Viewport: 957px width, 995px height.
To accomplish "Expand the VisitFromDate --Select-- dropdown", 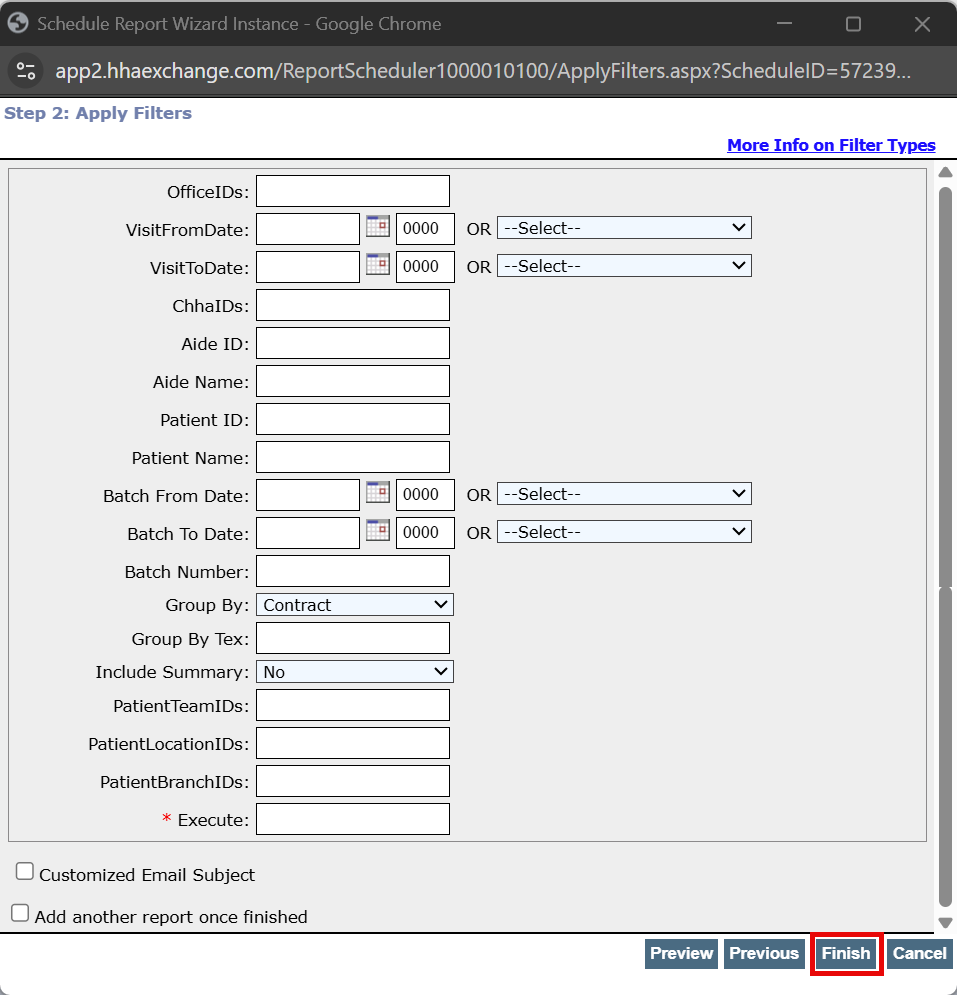I will (624, 228).
